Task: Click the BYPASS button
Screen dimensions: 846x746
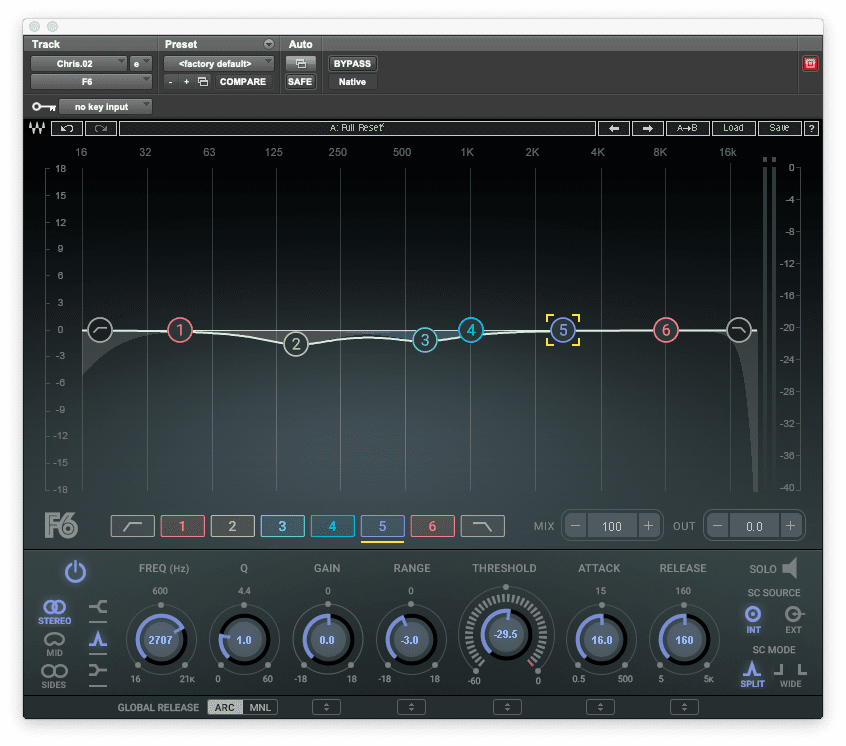Action: point(352,63)
